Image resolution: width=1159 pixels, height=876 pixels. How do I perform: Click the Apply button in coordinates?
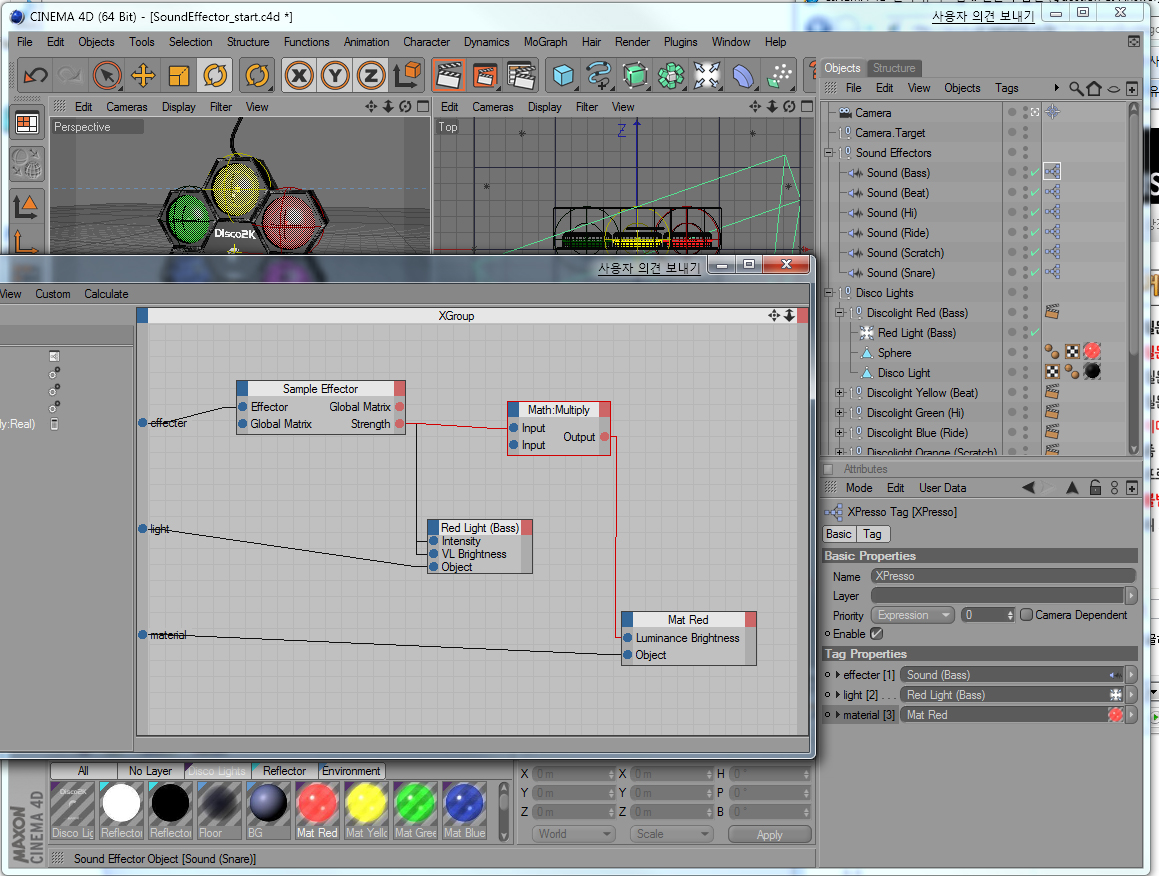[x=769, y=835]
